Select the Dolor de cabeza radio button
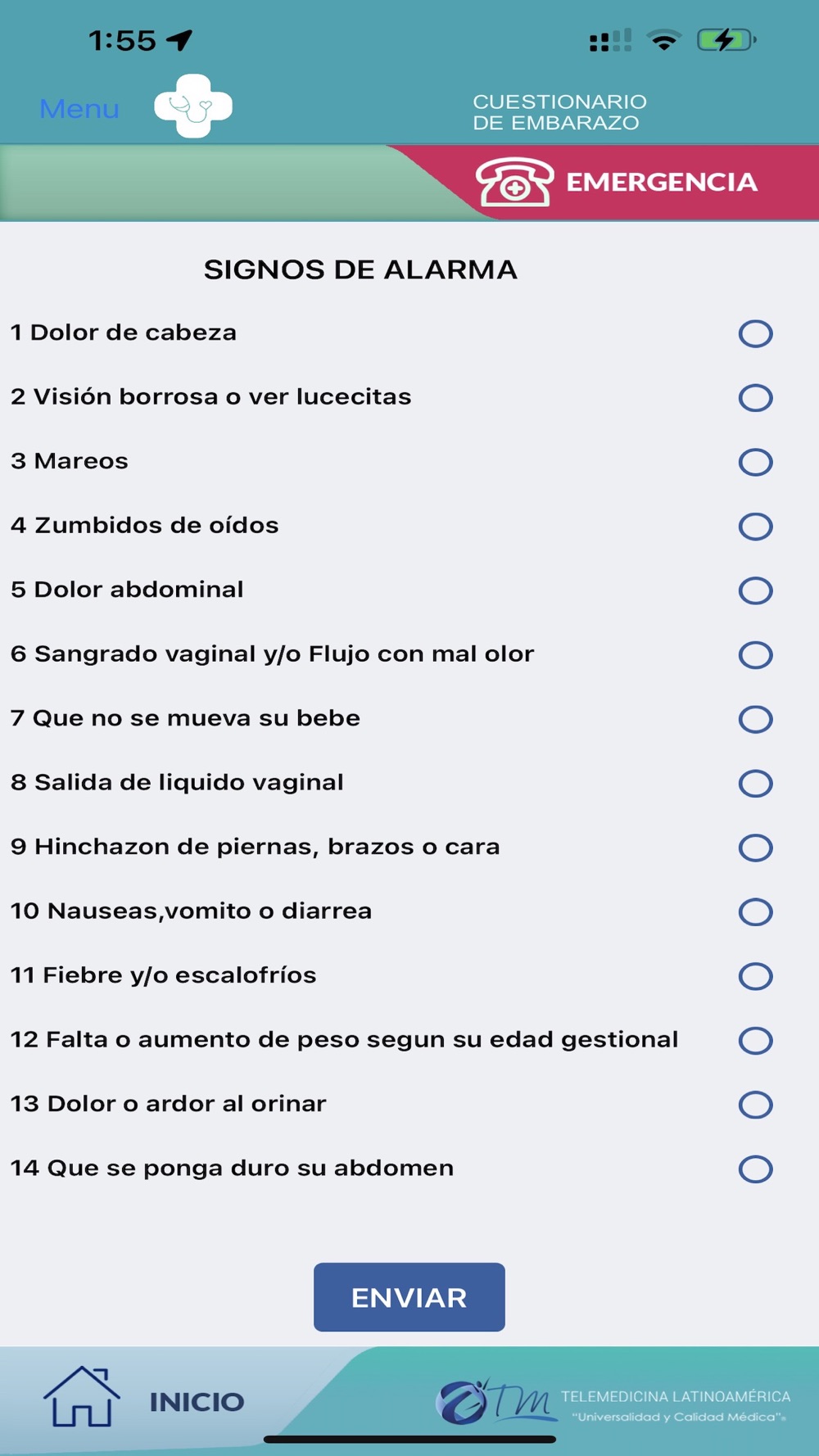The height and width of the screenshot is (1456, 819). [755, 333]
